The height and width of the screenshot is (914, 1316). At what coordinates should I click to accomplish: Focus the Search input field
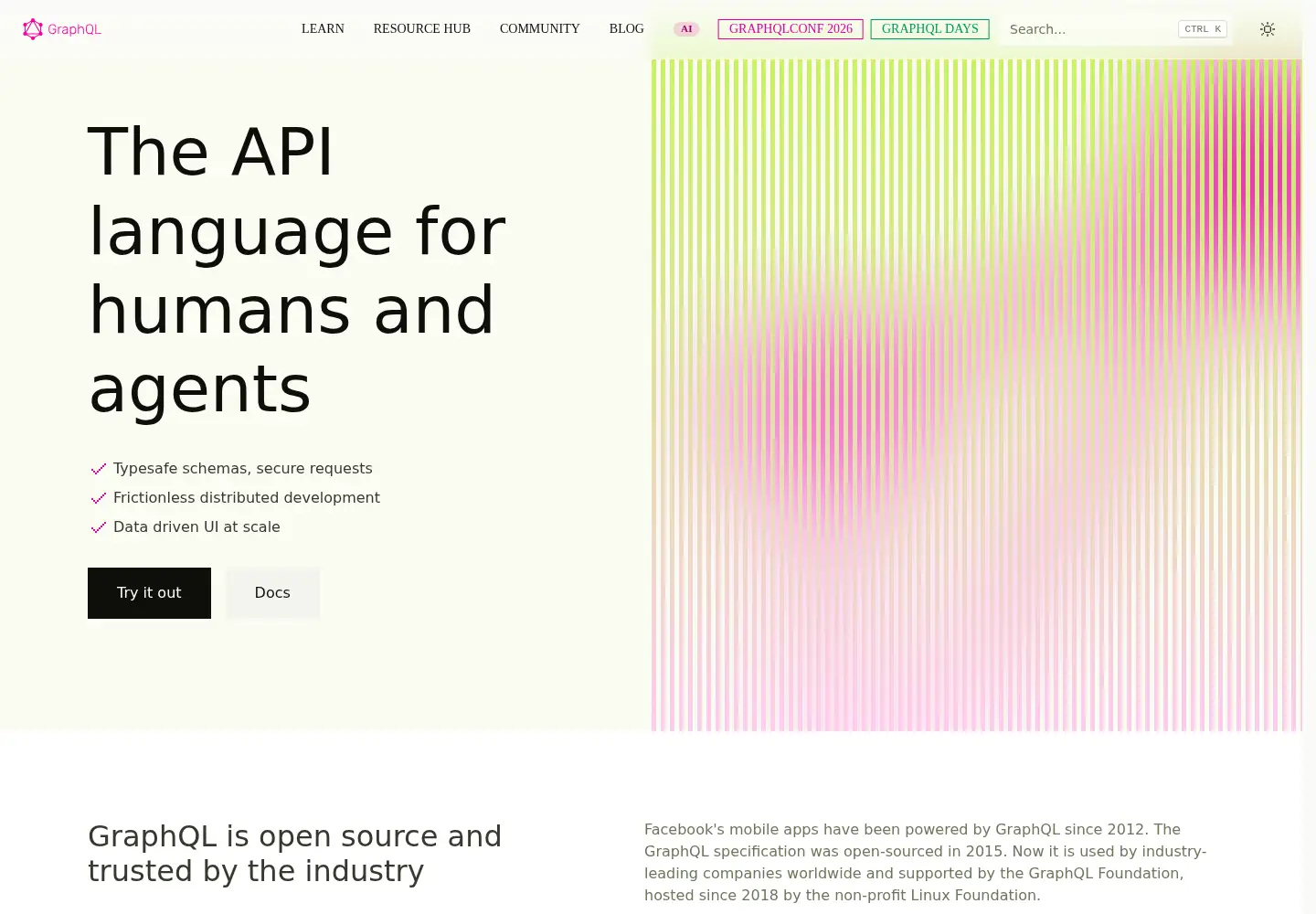[1117, 29]
